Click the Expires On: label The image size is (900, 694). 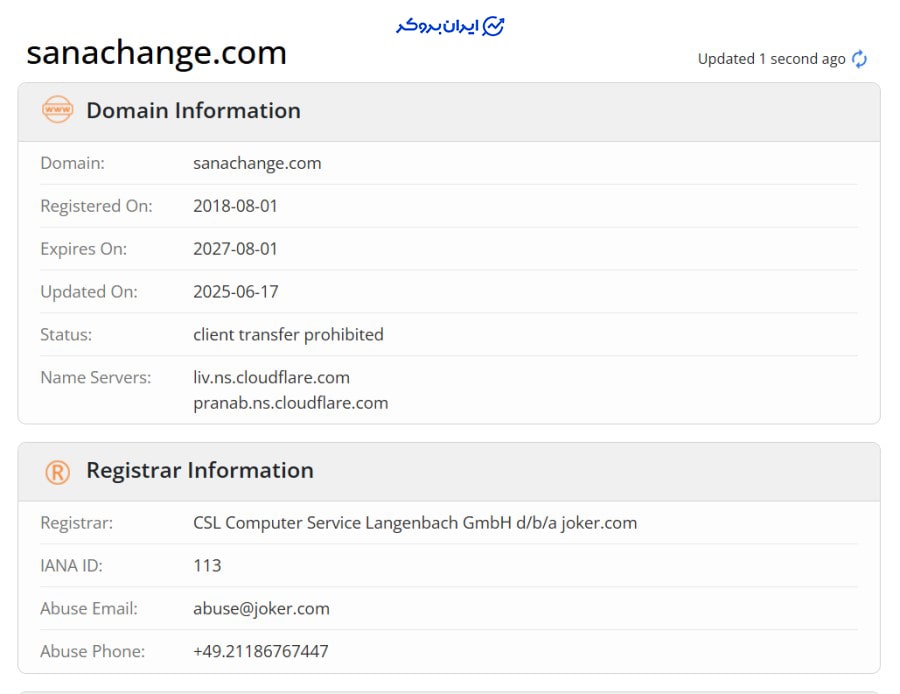click(84, 249)
